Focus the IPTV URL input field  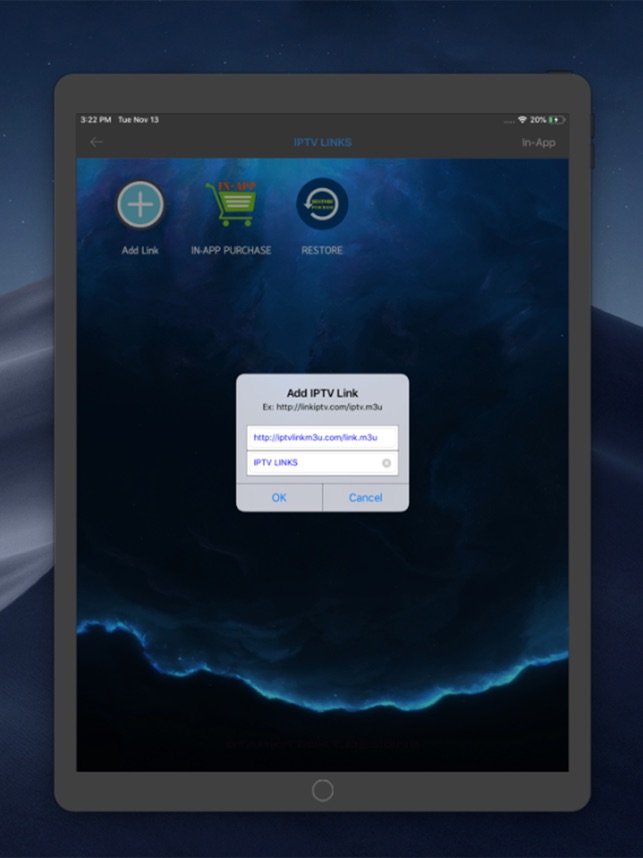(x=322, y=438)
